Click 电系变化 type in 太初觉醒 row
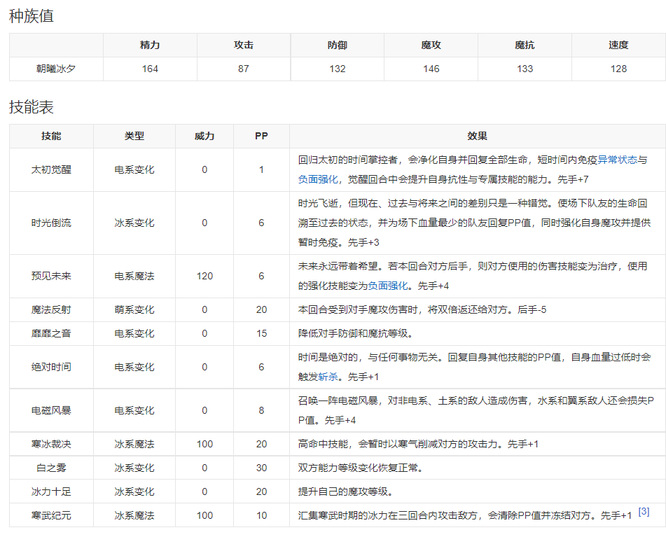 (134, 170)
